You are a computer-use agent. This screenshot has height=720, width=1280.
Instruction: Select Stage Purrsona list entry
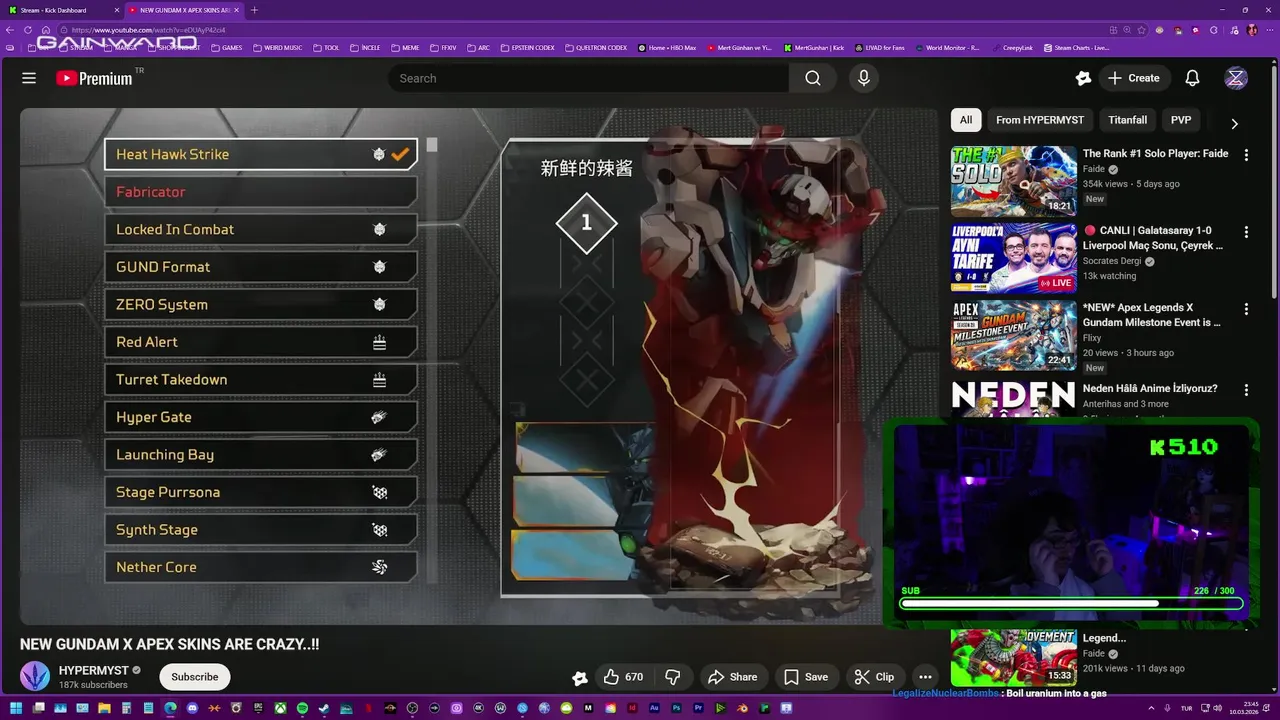pos(261,492)
